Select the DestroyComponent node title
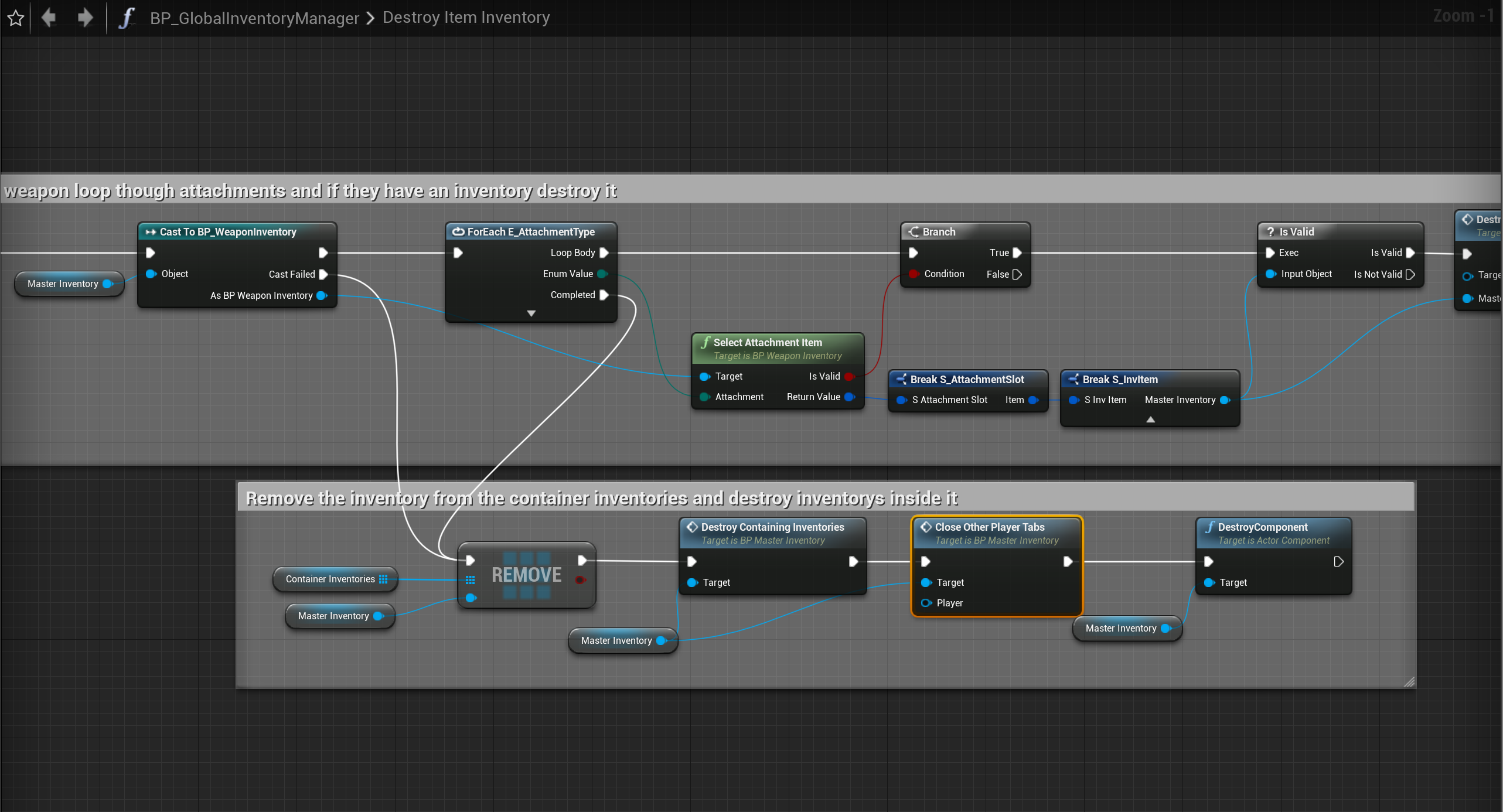Screen dimensions: 1503x812 click(1263, 527)
